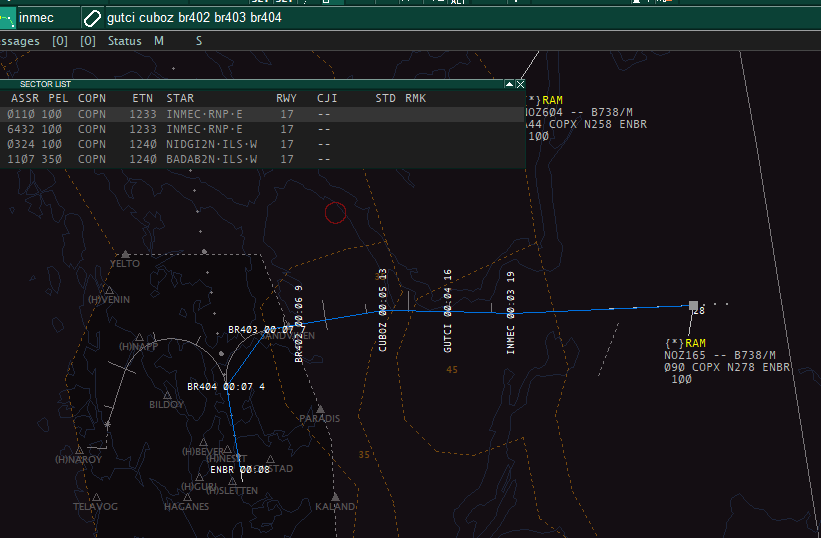Click the green icon left of the inmec field

[6, 18]
